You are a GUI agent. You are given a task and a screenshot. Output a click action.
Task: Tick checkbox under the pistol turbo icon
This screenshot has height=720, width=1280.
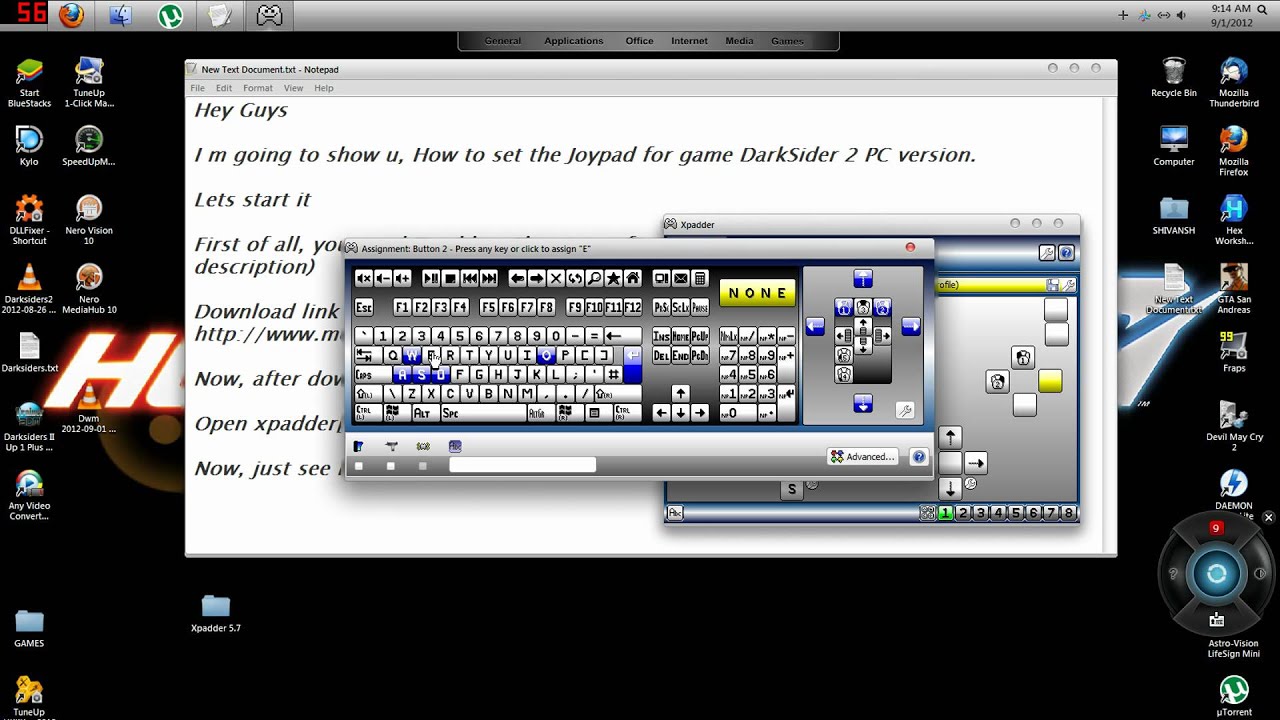[x=391, y=466]
